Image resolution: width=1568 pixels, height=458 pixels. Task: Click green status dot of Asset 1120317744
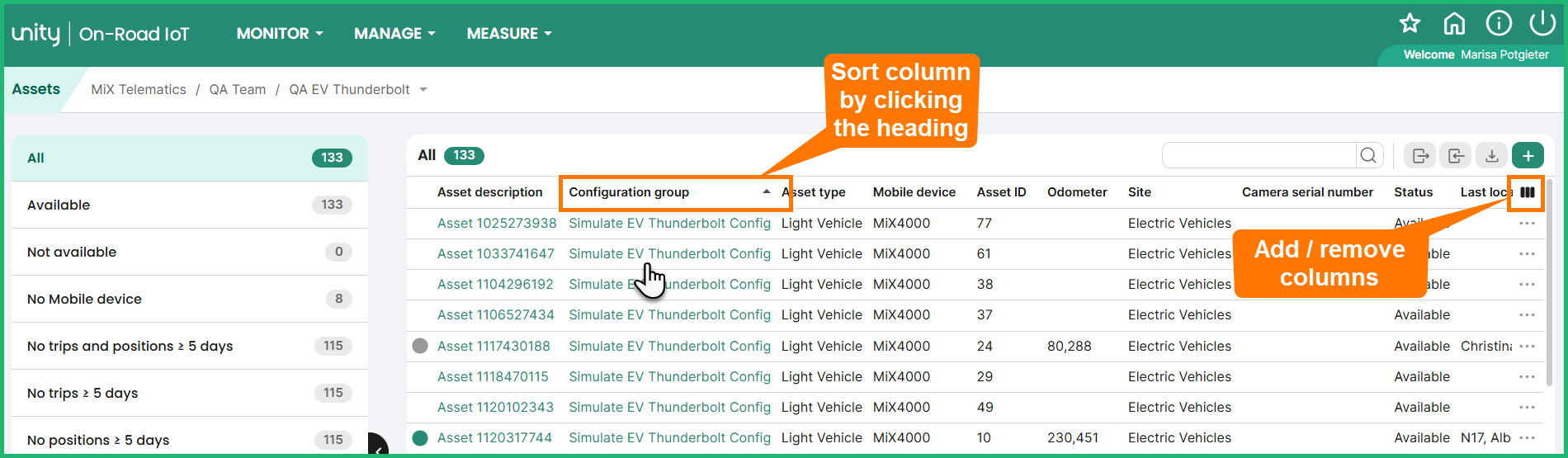tap(420, 437)
